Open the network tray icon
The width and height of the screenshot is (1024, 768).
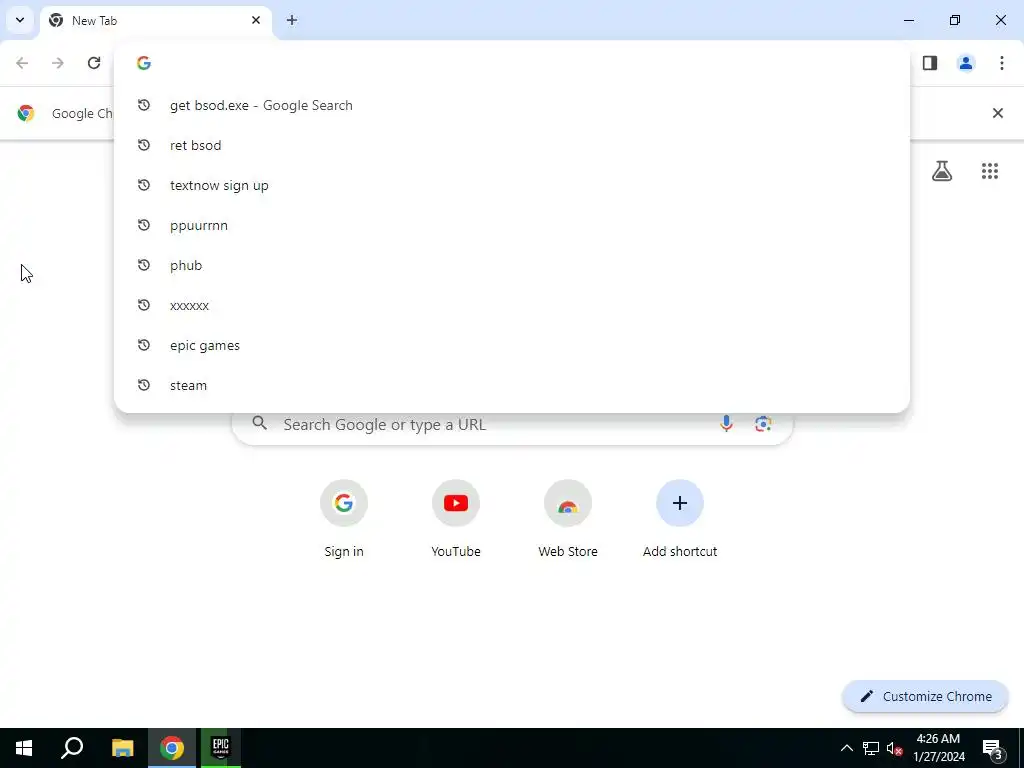point(871,748)
